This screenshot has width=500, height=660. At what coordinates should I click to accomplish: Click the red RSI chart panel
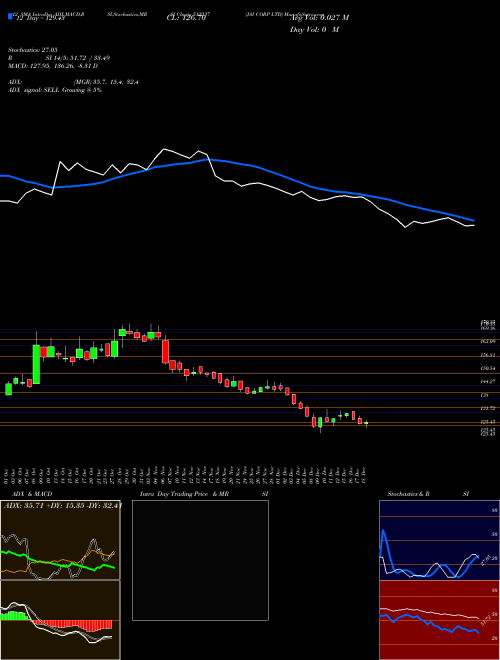point(439,620)
